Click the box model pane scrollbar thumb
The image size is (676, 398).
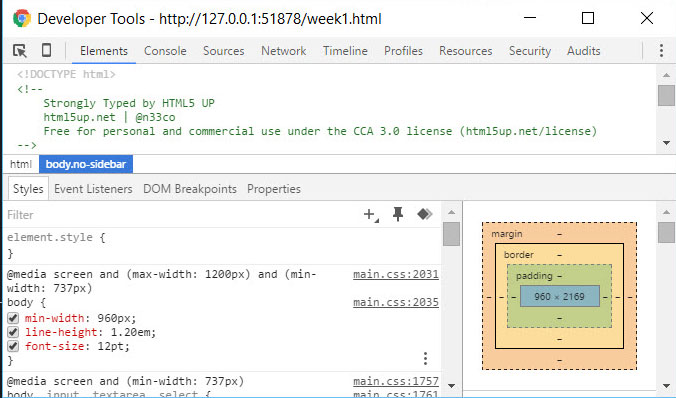pyautogui.click(x=667, y=232)
